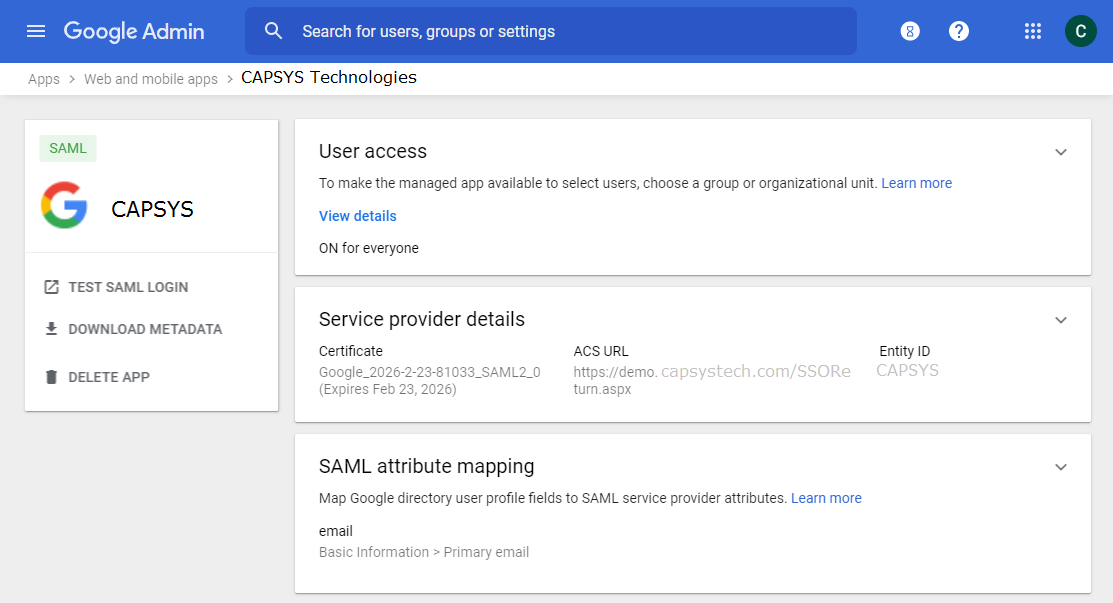Click the DELETE APP button
The width and height of the screenshot is (1113, 603).
(97, 377)
